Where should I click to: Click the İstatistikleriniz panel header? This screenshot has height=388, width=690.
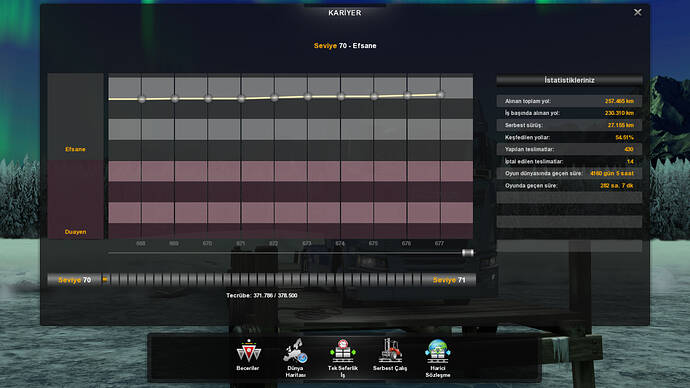coord(569,80)
